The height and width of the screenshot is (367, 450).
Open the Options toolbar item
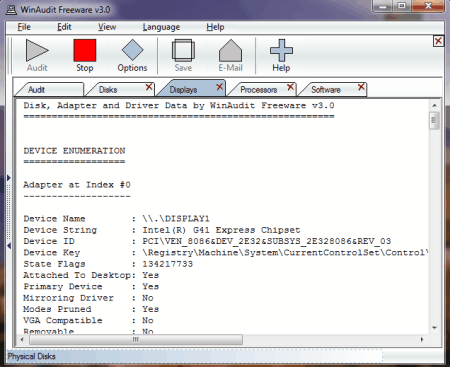pyautogui.click(x=132, y=55)
